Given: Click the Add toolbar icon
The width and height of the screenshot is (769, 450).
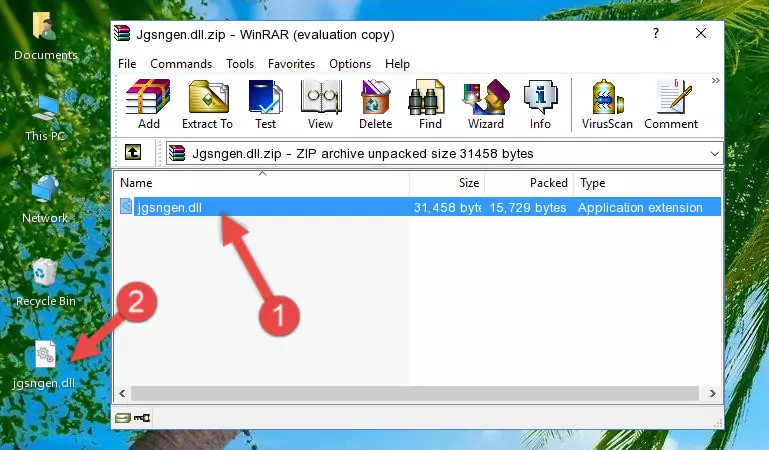Looking at the screenshot, I should (x=148, y=104).
